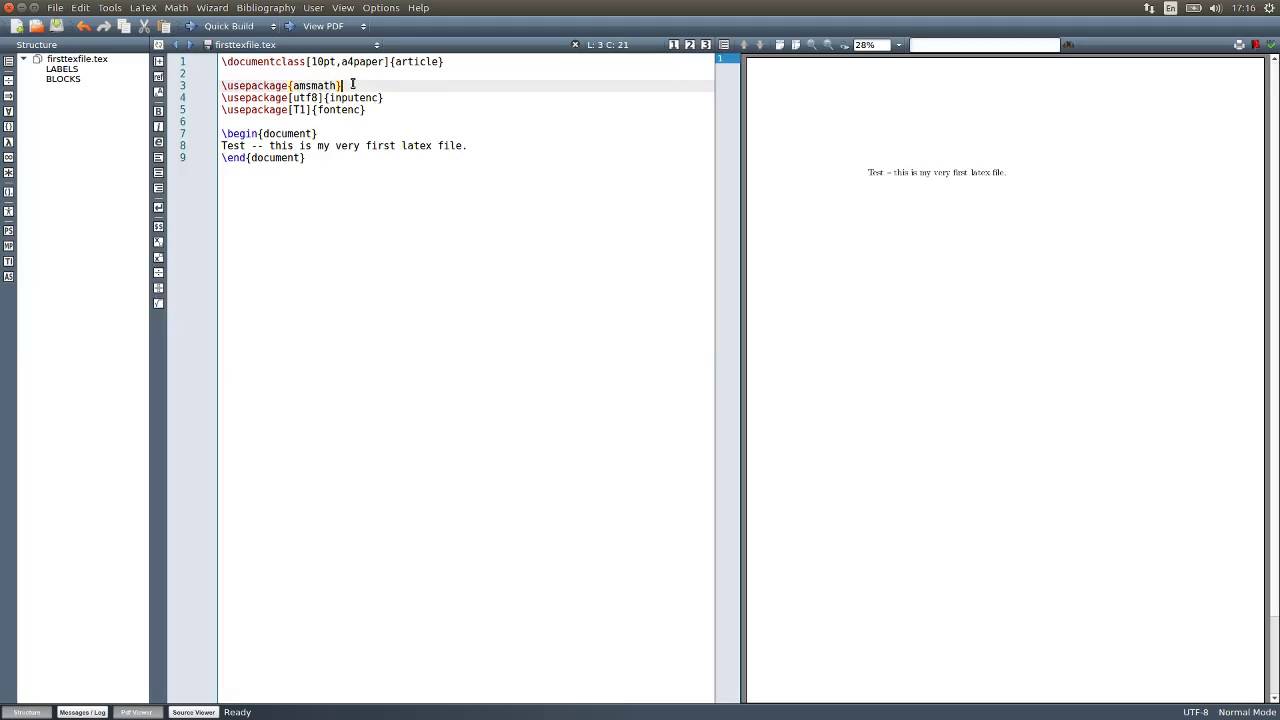Zoom in the PDF with the magnifier plus
This screenshot has height=720, width=1280.
tap(812, 45)
